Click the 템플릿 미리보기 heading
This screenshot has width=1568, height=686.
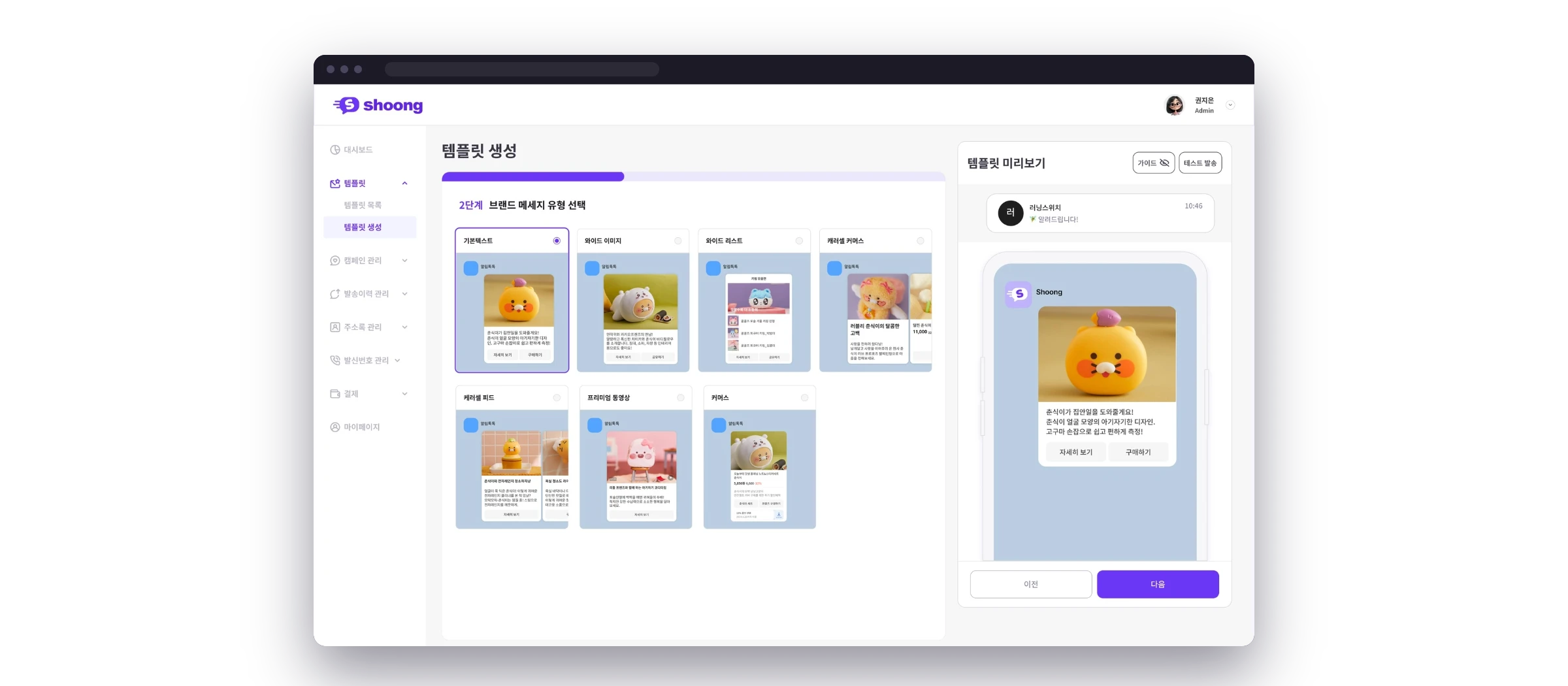1006,163
